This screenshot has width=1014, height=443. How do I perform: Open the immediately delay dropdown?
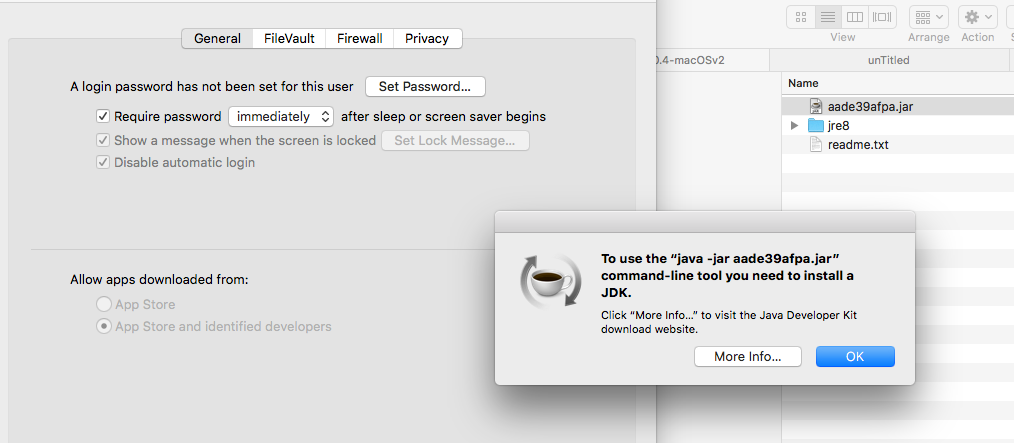tap(281, 116)
